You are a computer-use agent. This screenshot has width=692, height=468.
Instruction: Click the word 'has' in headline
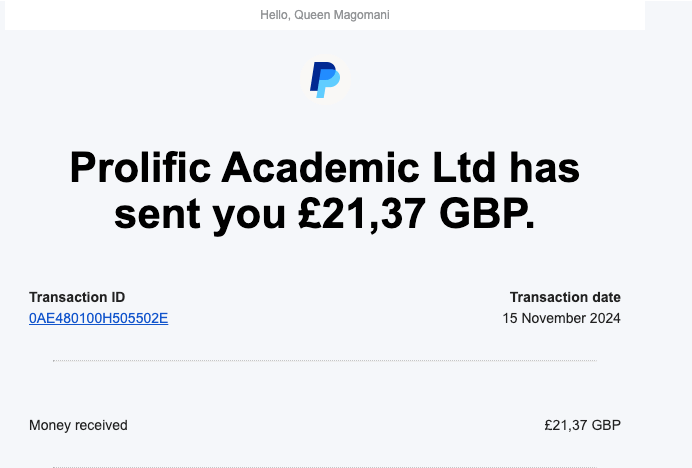click(545, 168)
